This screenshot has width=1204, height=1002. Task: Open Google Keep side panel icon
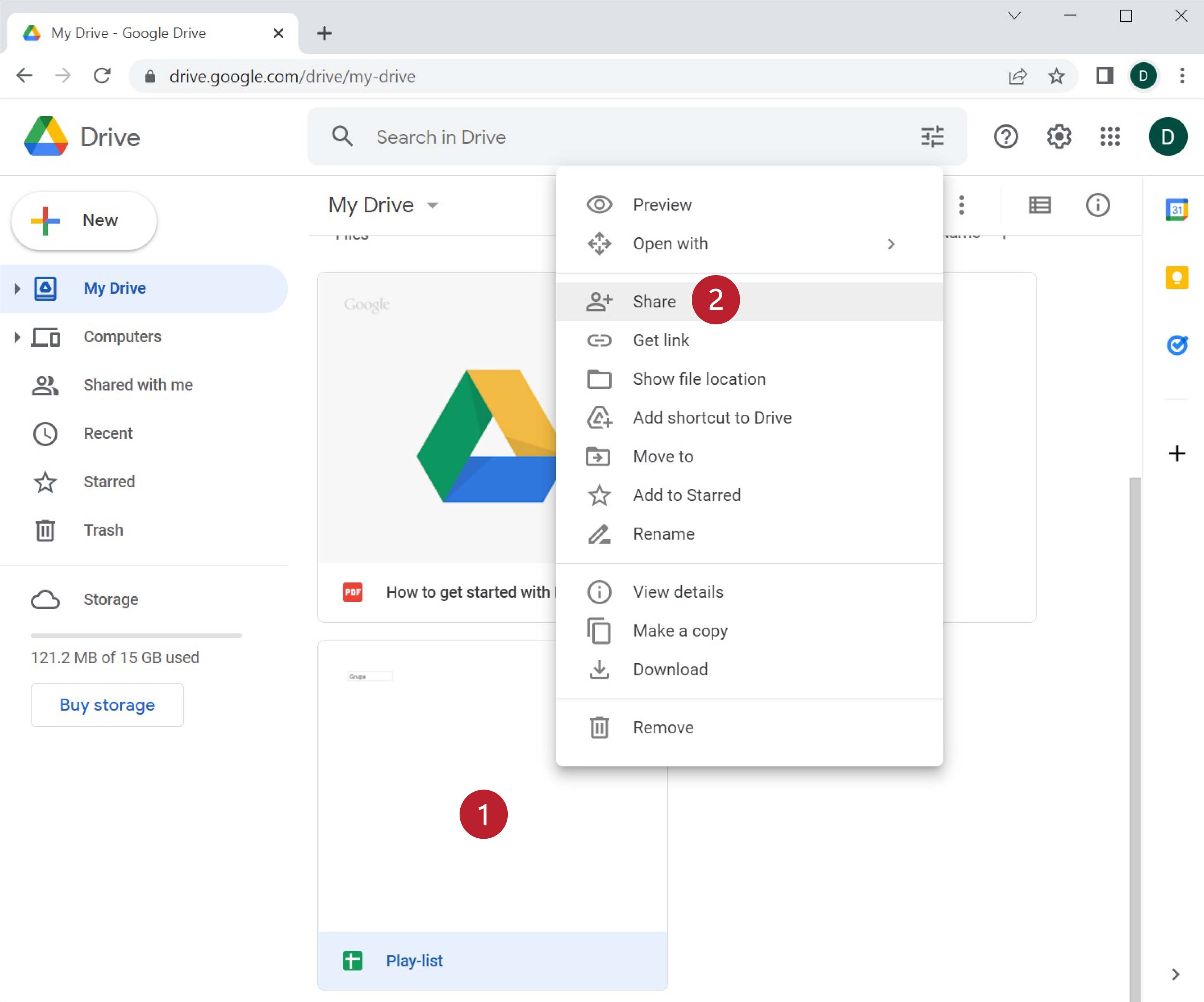click(x=1177, y=278)
